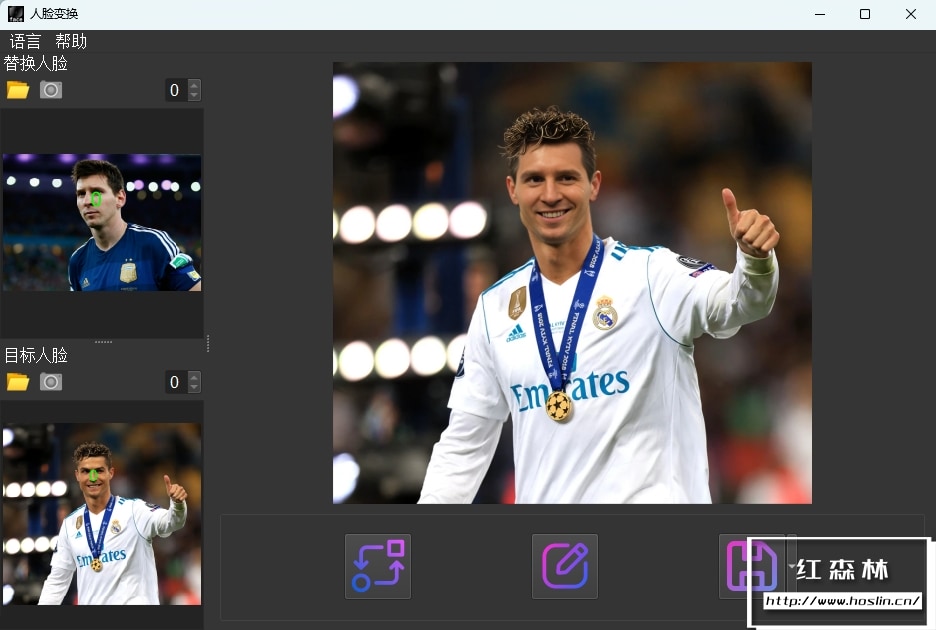Viewport: 936px width, 630px height.
Task: Open folder to load 目标人脸 target image
Action: pos(18,382)
